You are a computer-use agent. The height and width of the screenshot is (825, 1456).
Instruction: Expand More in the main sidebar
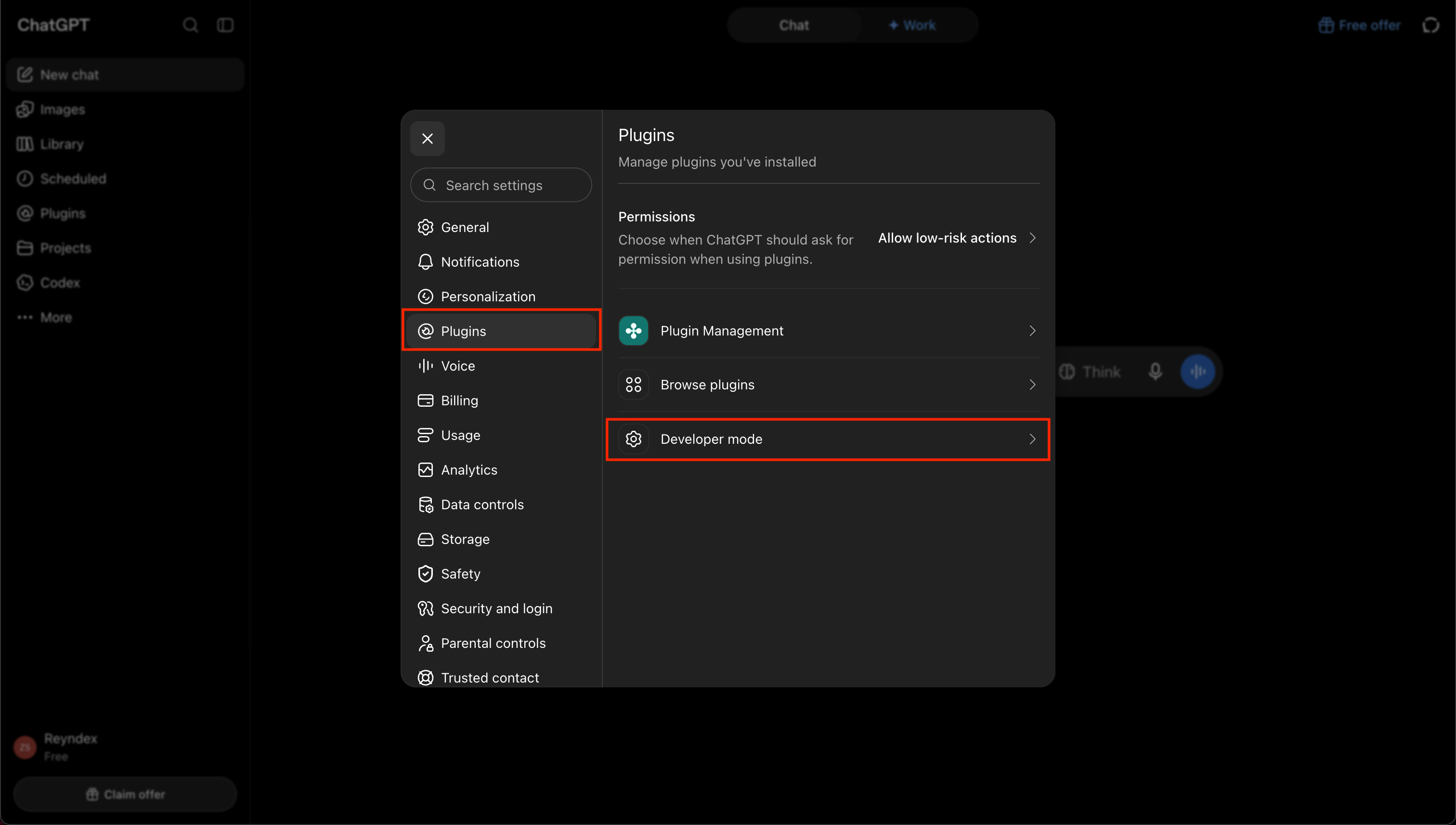[x=125, y=317]
